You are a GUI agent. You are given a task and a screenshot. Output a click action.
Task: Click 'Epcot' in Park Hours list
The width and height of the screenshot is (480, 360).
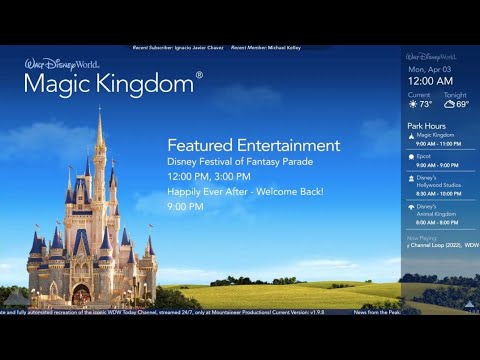pos(424,156)
